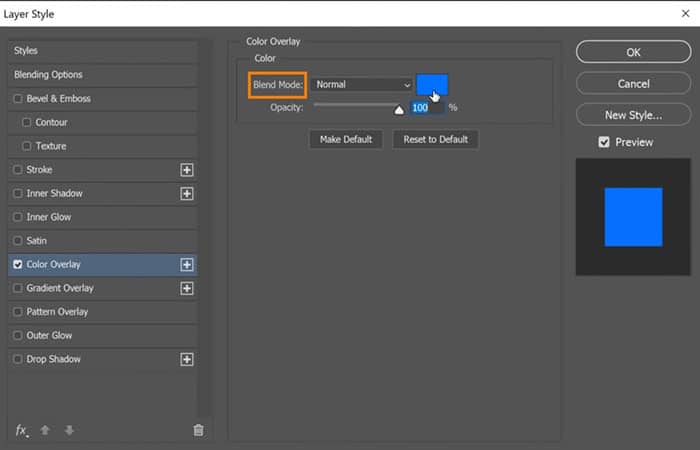Add another Color Overlay with plus icon
This screenshot has height=450, width=700.
point(187,265)
